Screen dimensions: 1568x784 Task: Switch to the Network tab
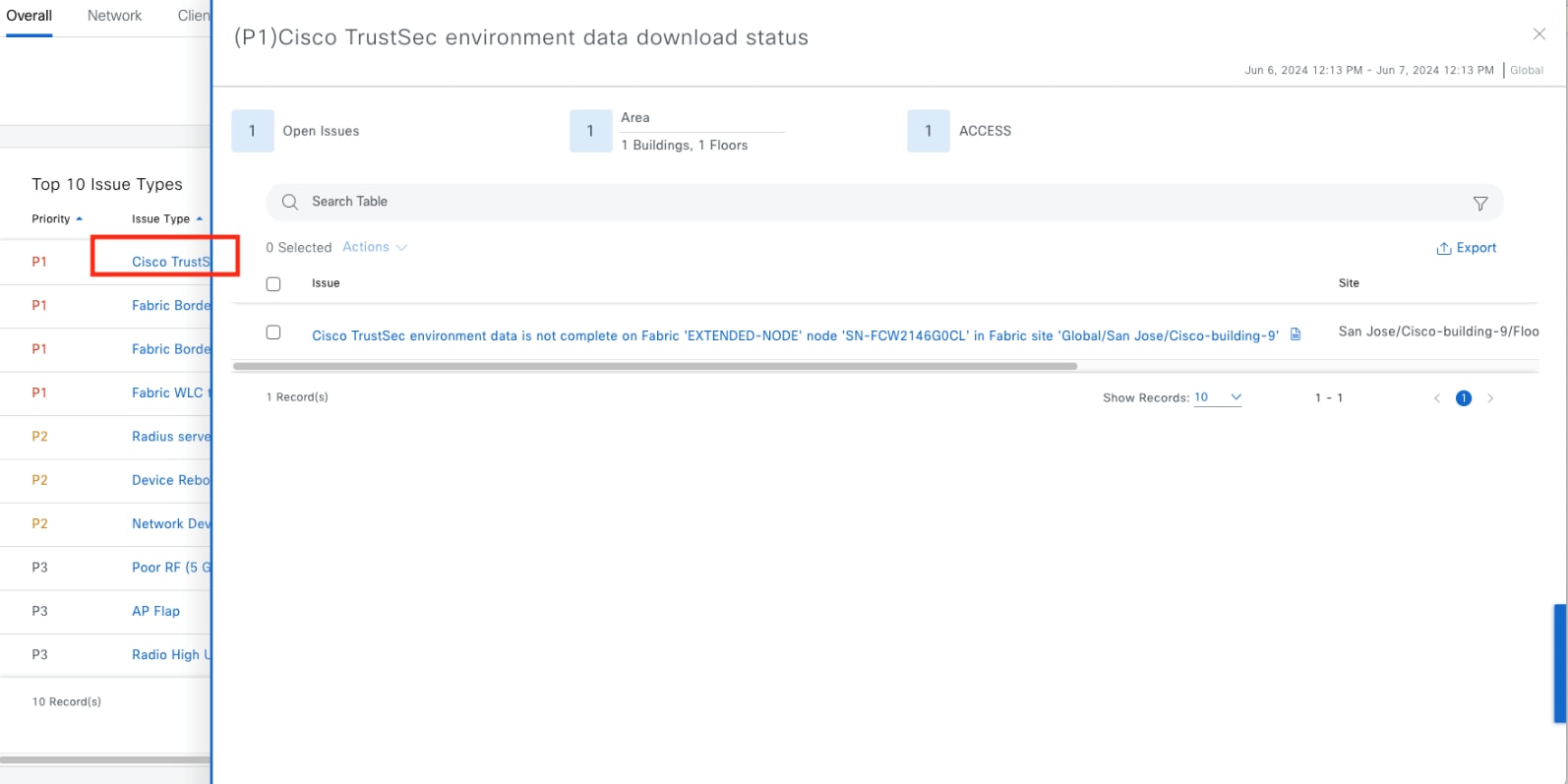pos(114,16)
